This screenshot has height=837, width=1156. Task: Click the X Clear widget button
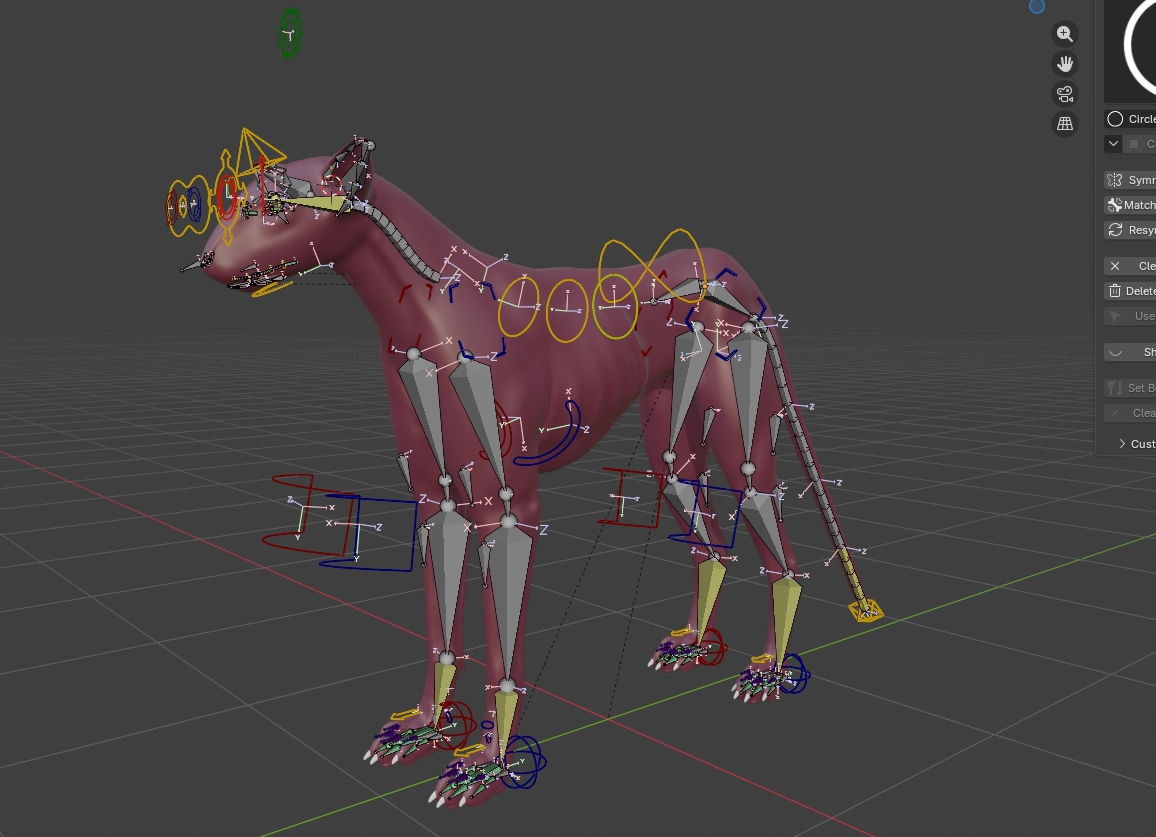(x=1130, y=265)
